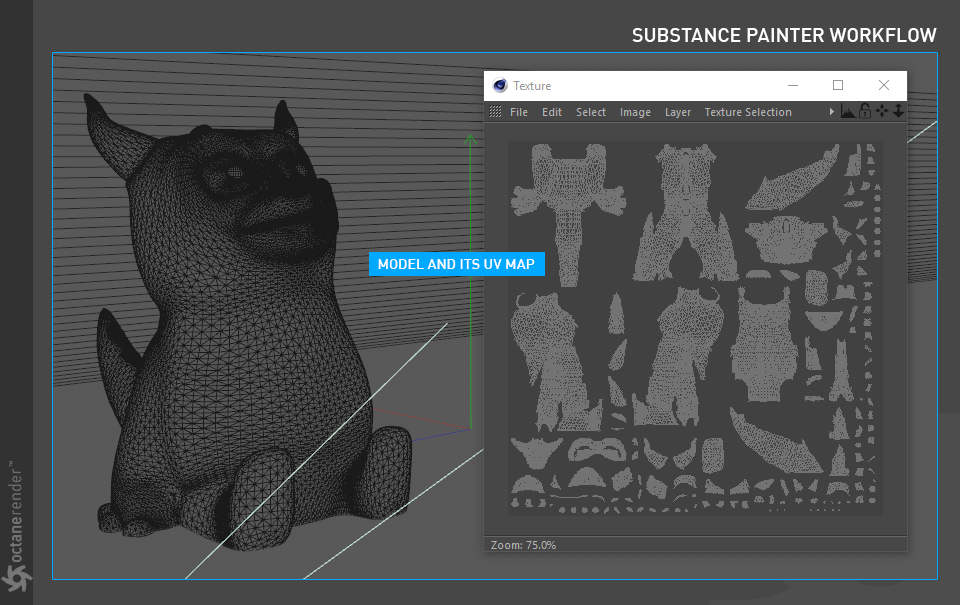Click the Zoom 75.0% status field
The height and width of the screenshot is (605, 960).
tap(523, 545)
